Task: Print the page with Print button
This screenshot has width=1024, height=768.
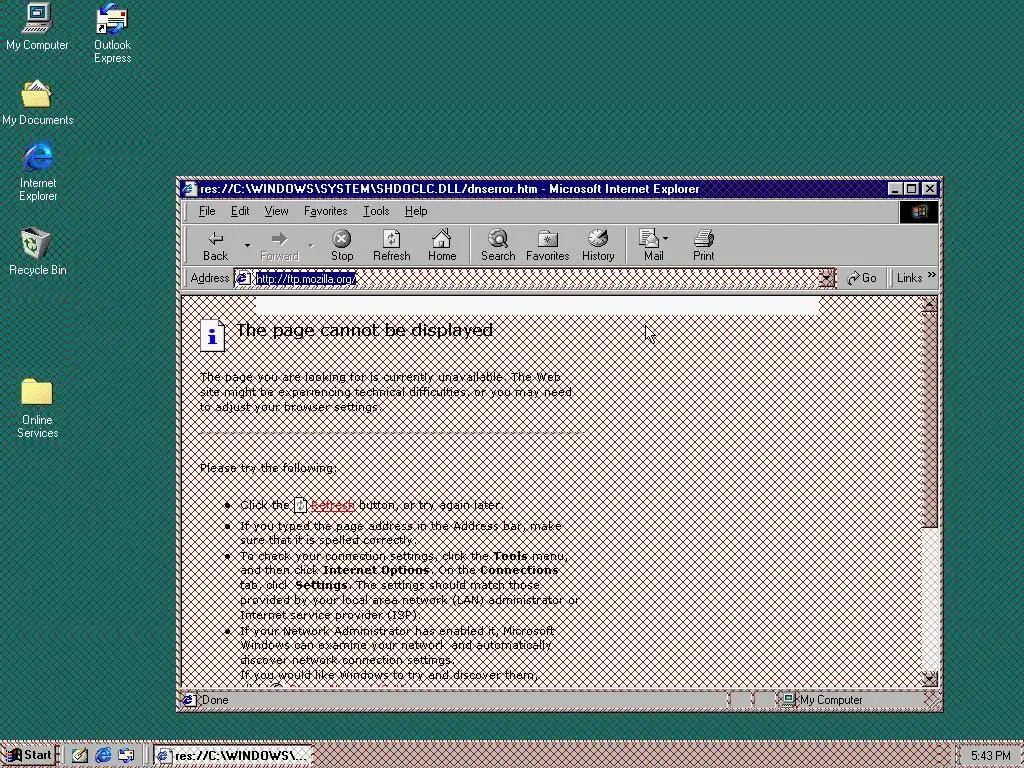Action: 703,246
